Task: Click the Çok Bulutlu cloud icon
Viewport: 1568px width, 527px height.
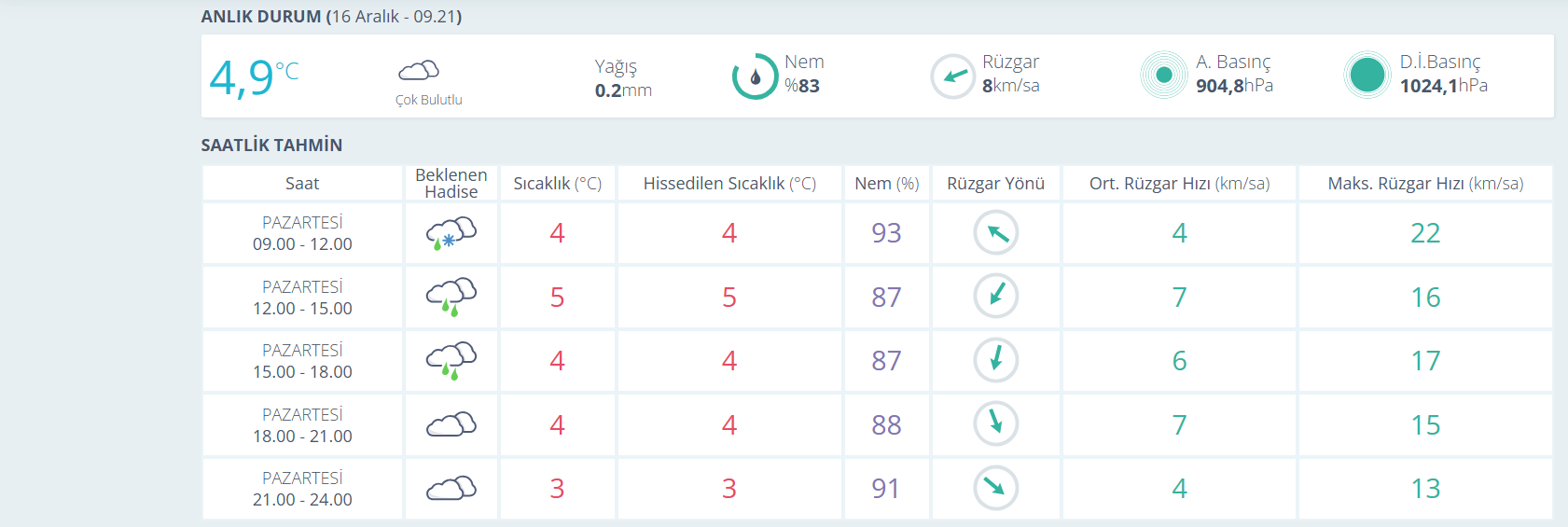Action: click(x=419, y=70)
